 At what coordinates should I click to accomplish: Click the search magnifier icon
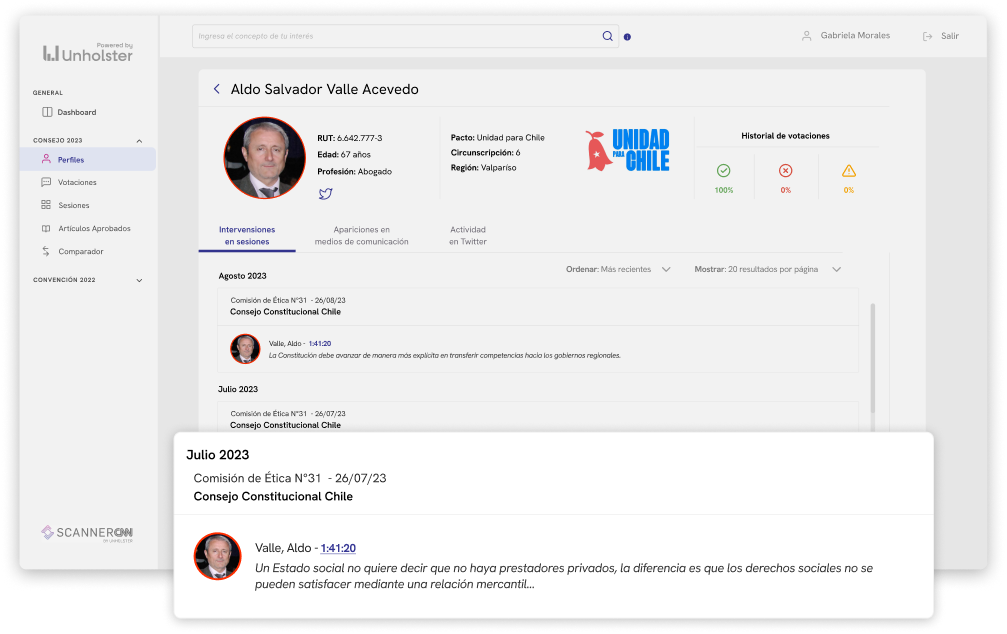pyautogui.click(x=607, y=36)
